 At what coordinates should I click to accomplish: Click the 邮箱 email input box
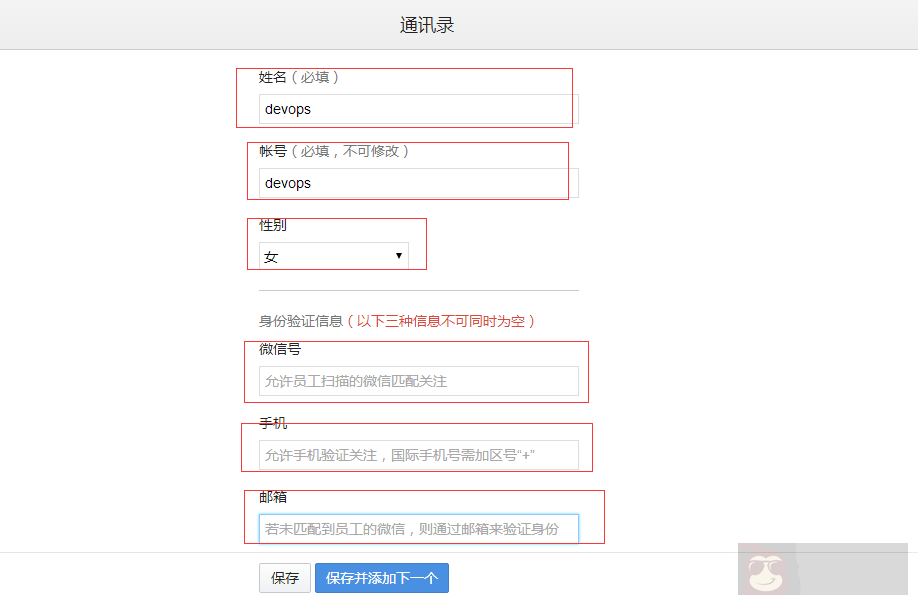[419, 528]
